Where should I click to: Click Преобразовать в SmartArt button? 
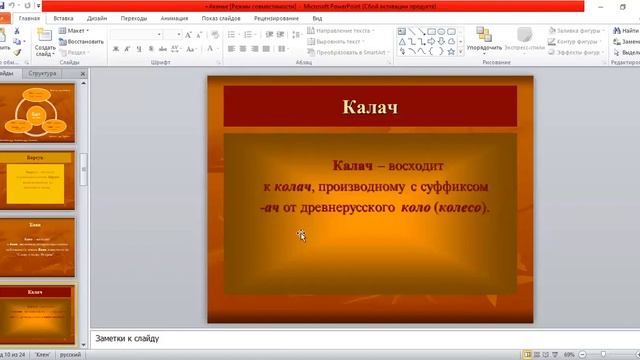348,52
